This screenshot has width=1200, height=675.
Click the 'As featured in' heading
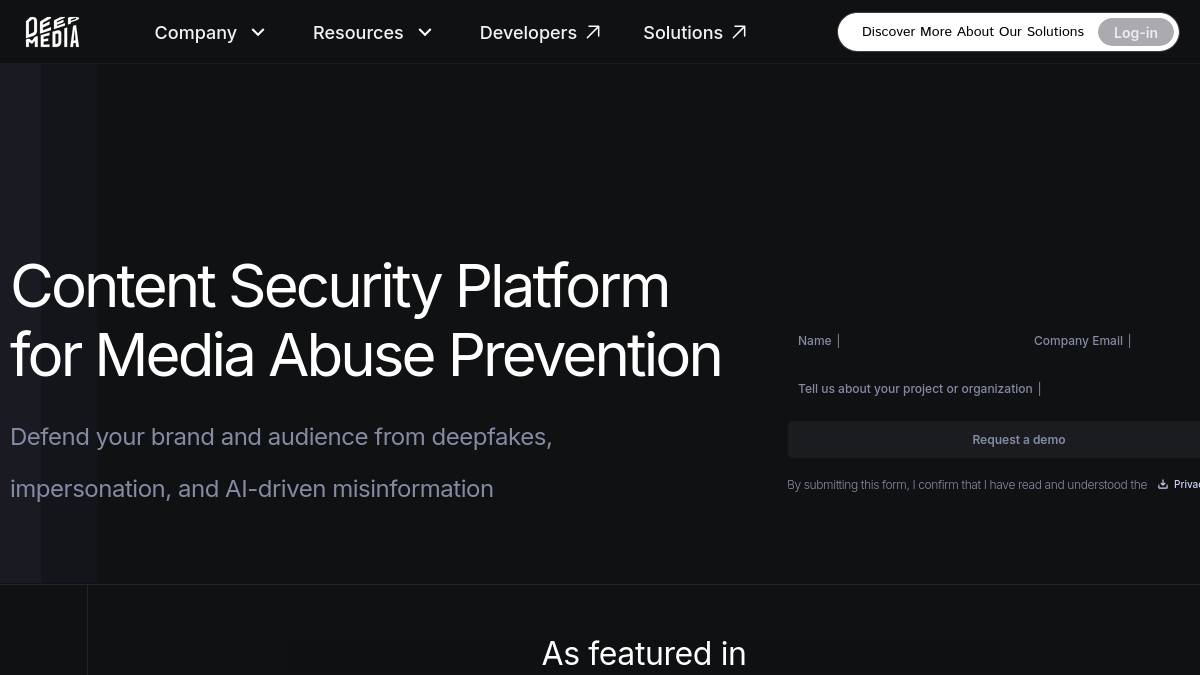[643, 653]
